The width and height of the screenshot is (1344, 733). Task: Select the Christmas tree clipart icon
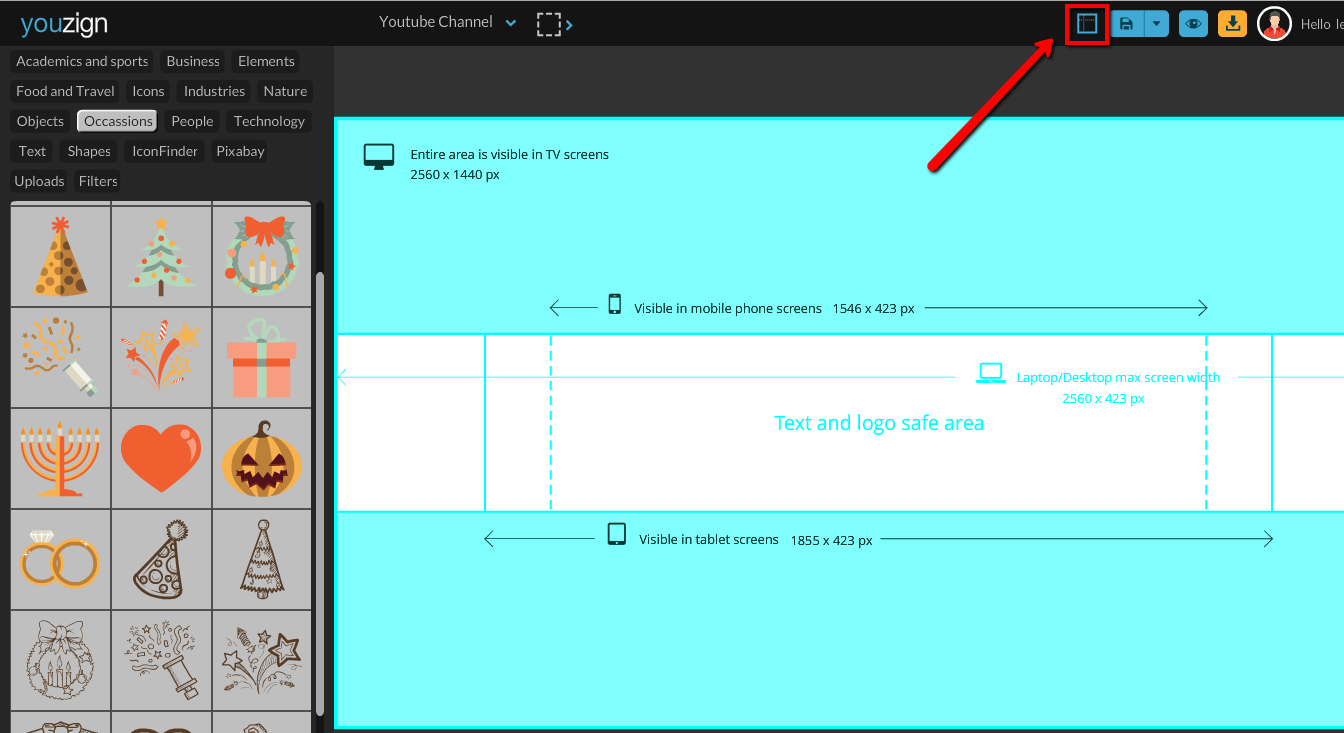click(160, 253)
